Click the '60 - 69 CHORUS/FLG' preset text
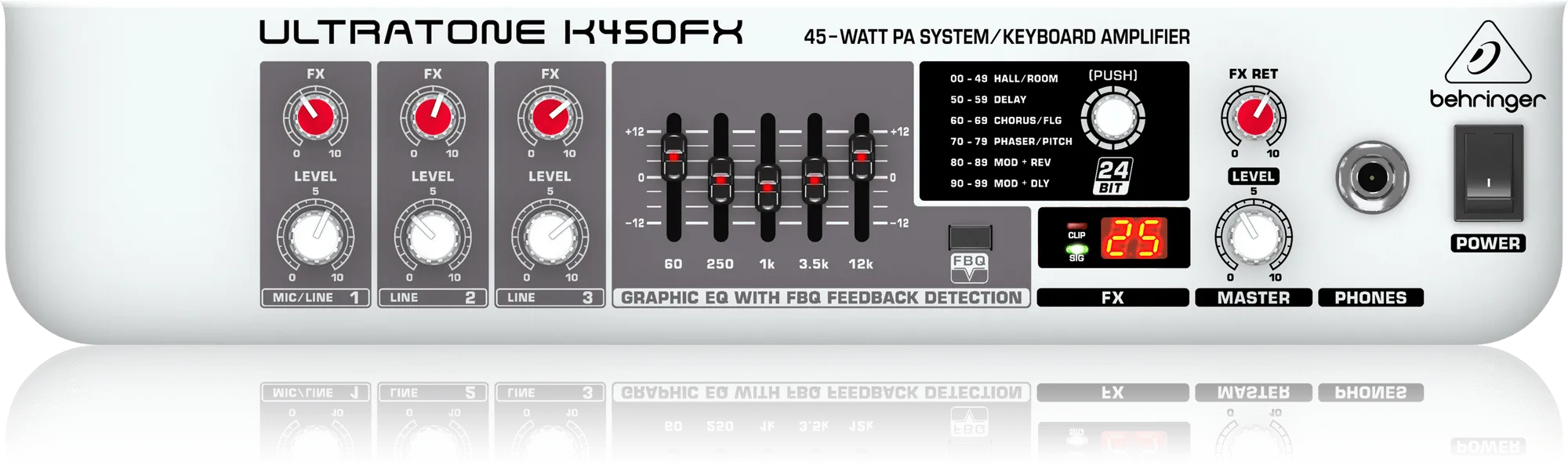This screenshot has height=465, width=1568. tap(1005, 121)
